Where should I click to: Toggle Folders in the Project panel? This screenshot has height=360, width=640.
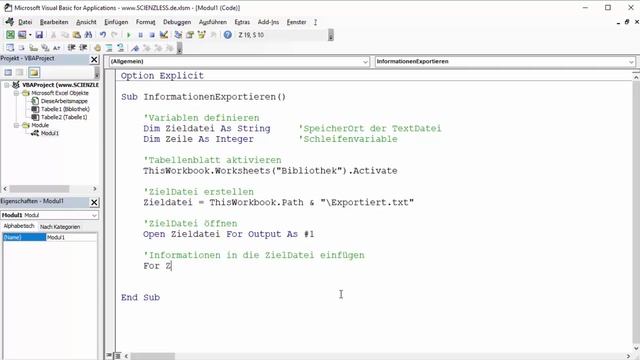34,73
